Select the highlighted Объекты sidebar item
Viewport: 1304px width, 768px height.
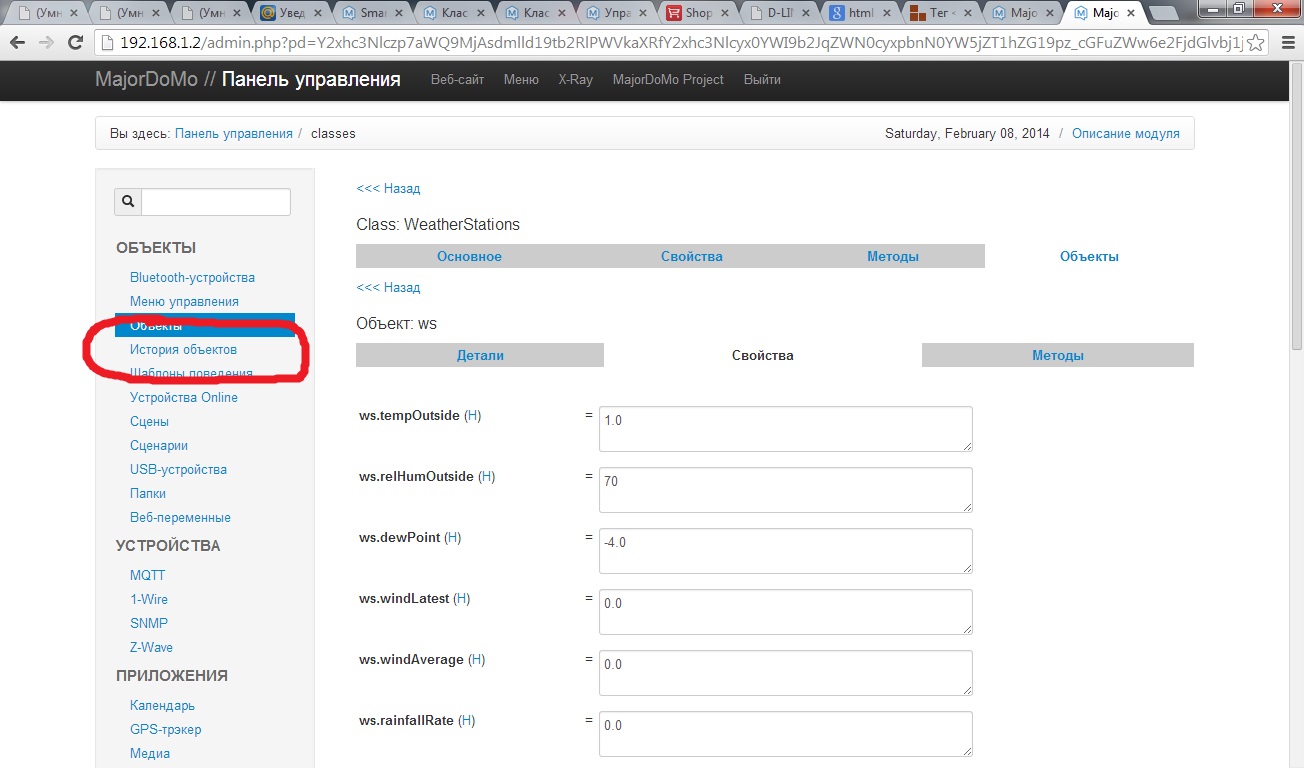[x=205, y=325]
